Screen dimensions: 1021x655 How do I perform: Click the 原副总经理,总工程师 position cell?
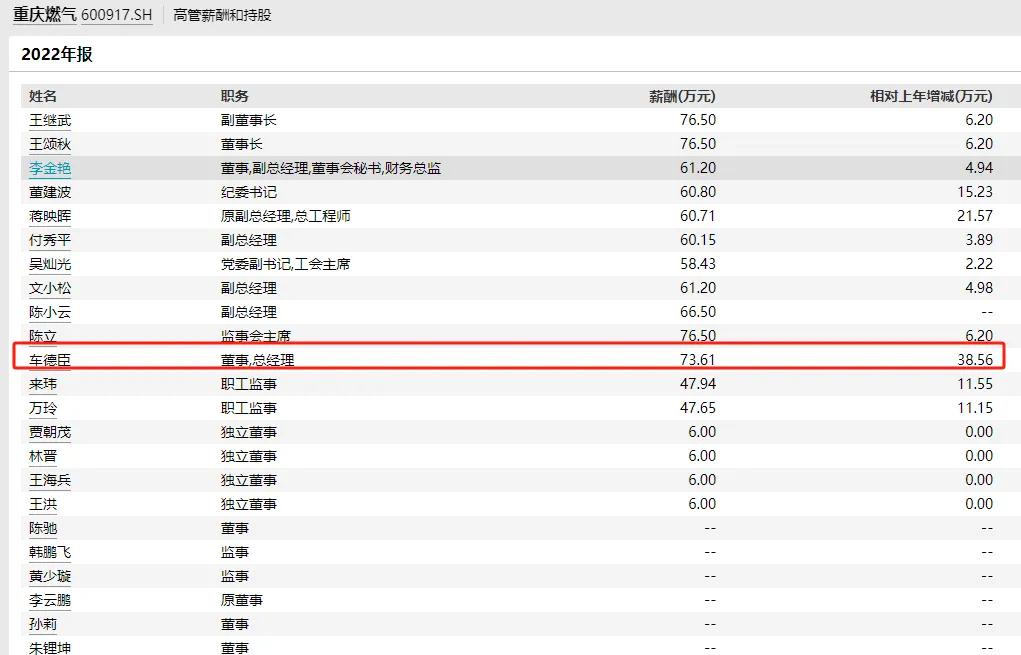(x=285, y=216)
